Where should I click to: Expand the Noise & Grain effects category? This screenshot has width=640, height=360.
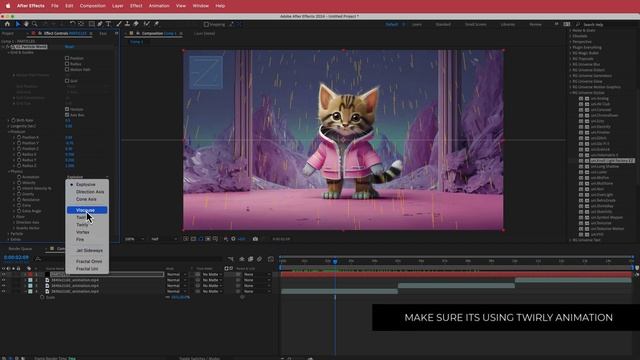571,30
